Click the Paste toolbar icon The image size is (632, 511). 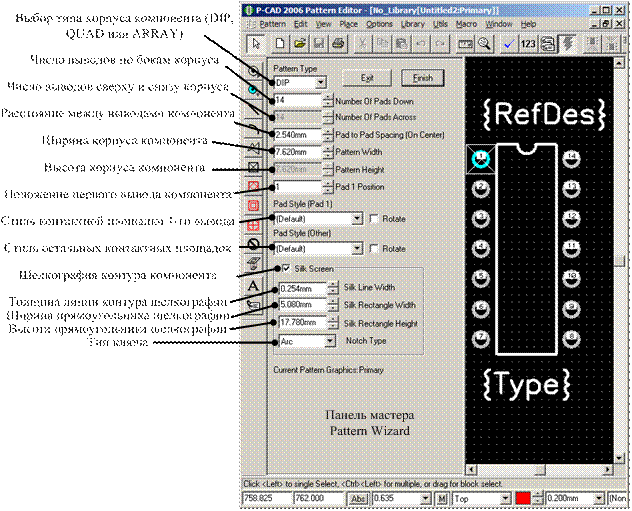click(x=401, y=43)
